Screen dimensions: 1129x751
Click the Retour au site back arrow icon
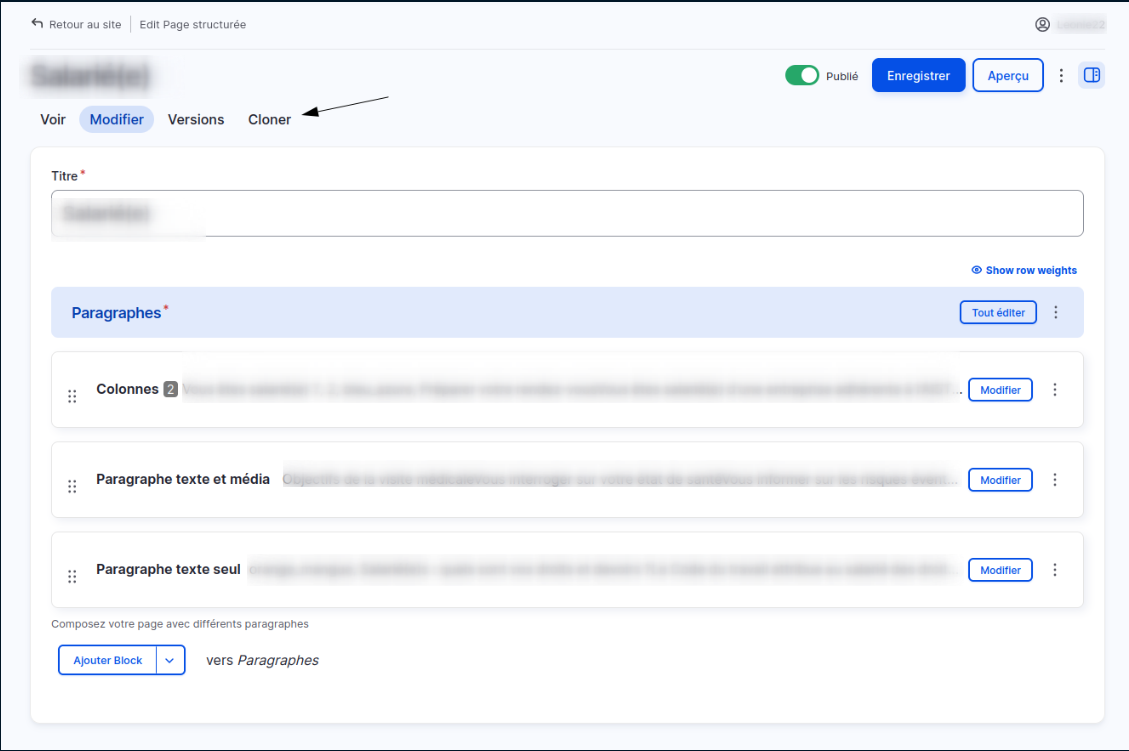37,24
